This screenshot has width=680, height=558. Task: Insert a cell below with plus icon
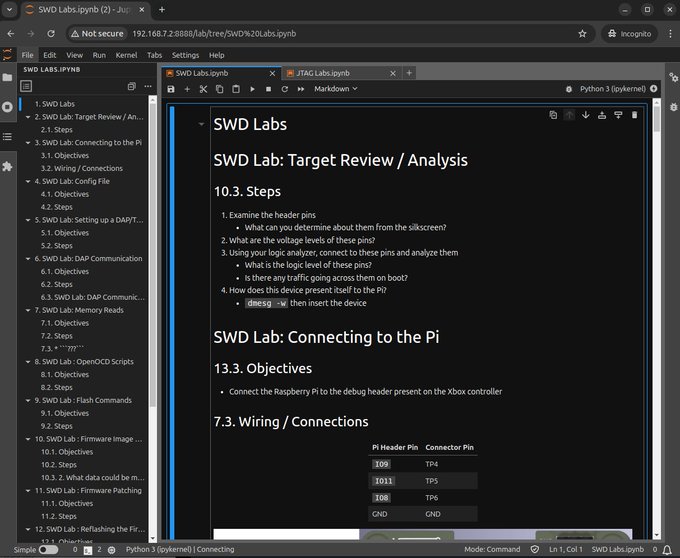187,89
